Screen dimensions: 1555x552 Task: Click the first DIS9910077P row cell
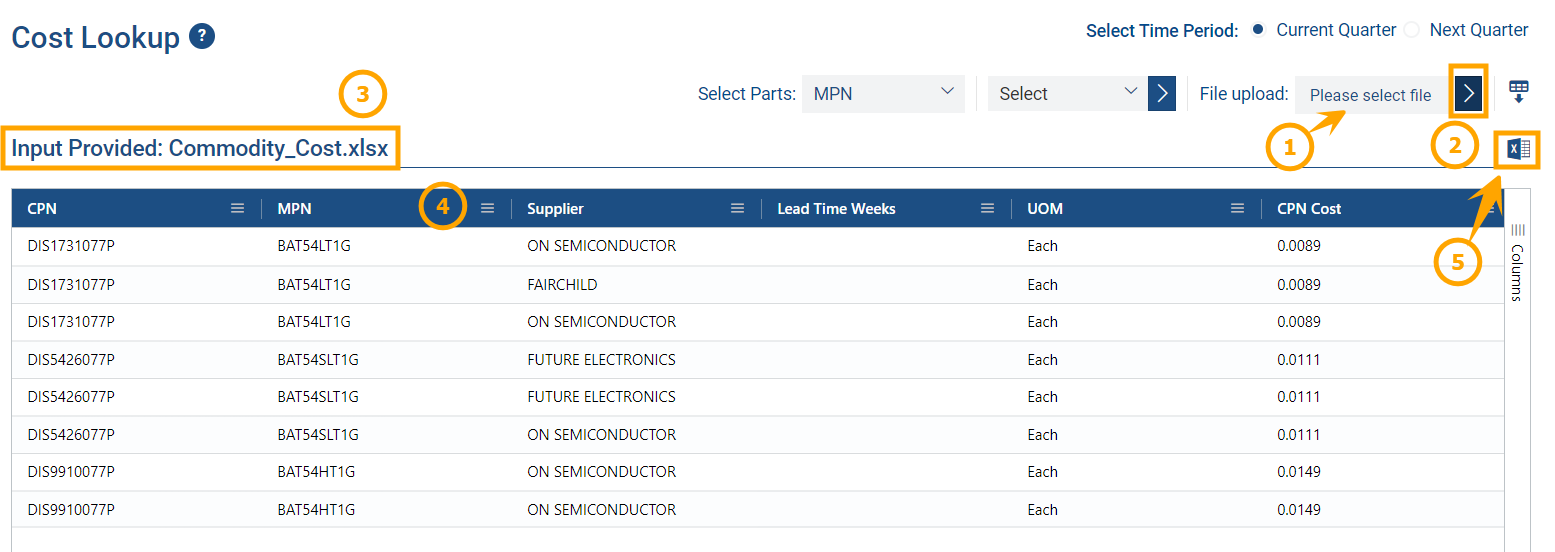[71, 472]
